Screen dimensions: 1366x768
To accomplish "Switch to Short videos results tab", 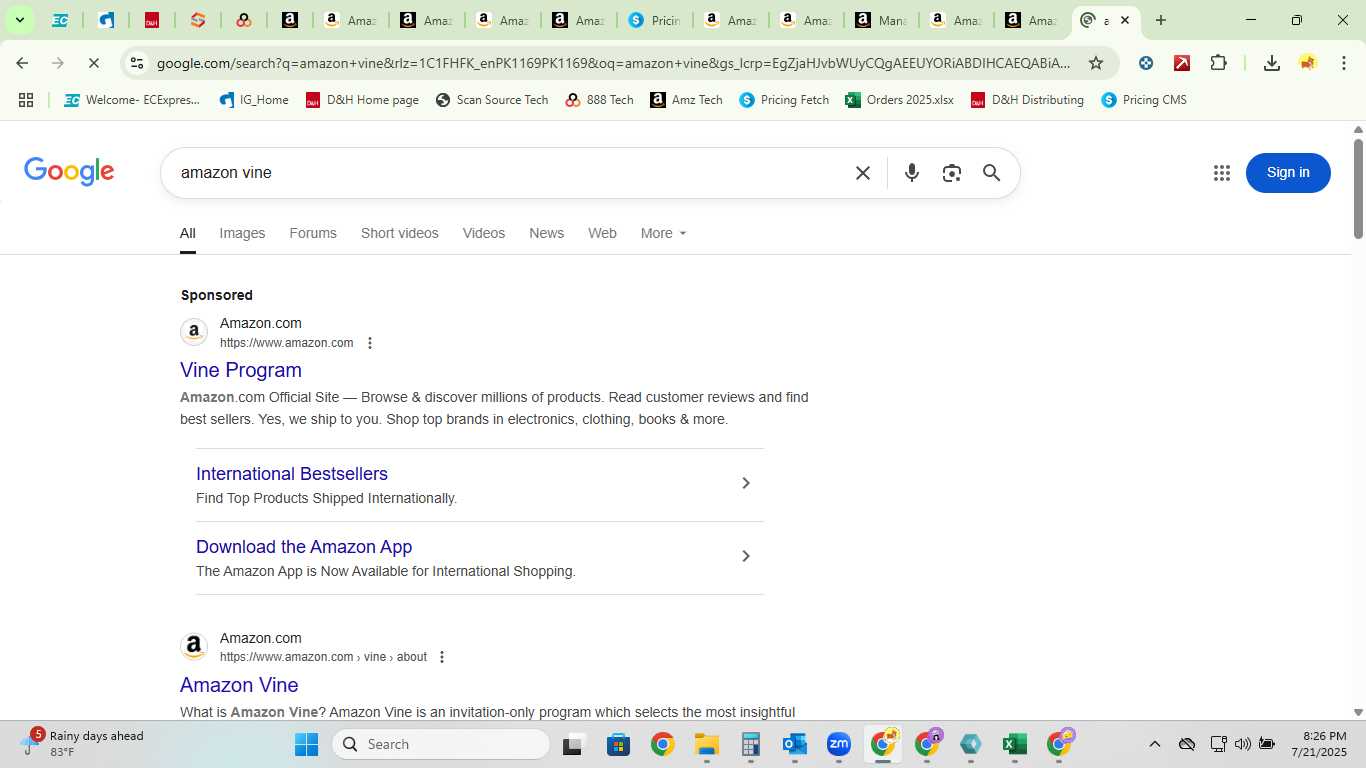I will tap(400, 233).
